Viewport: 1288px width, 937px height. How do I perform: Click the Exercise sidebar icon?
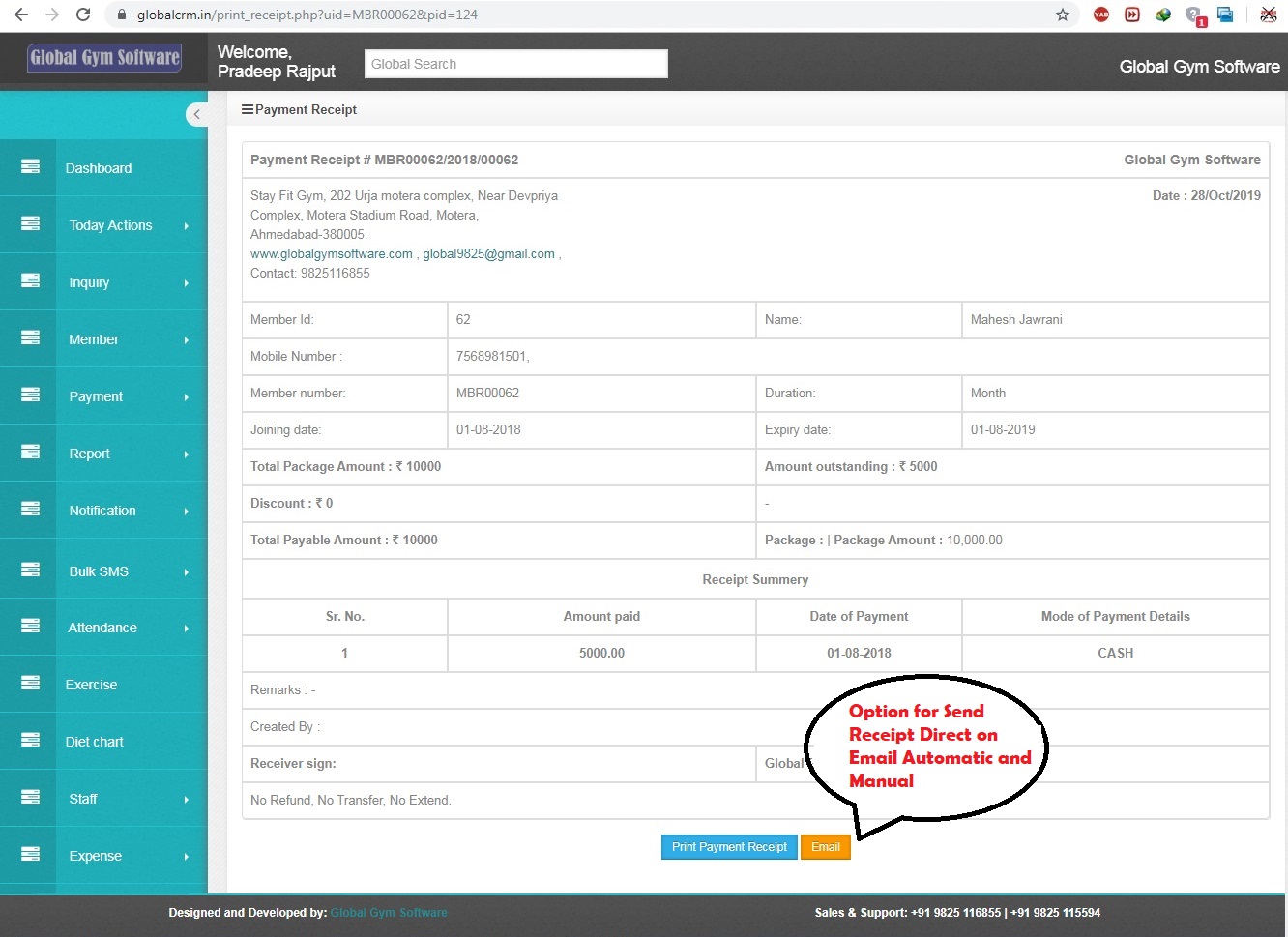click(30, 685)
